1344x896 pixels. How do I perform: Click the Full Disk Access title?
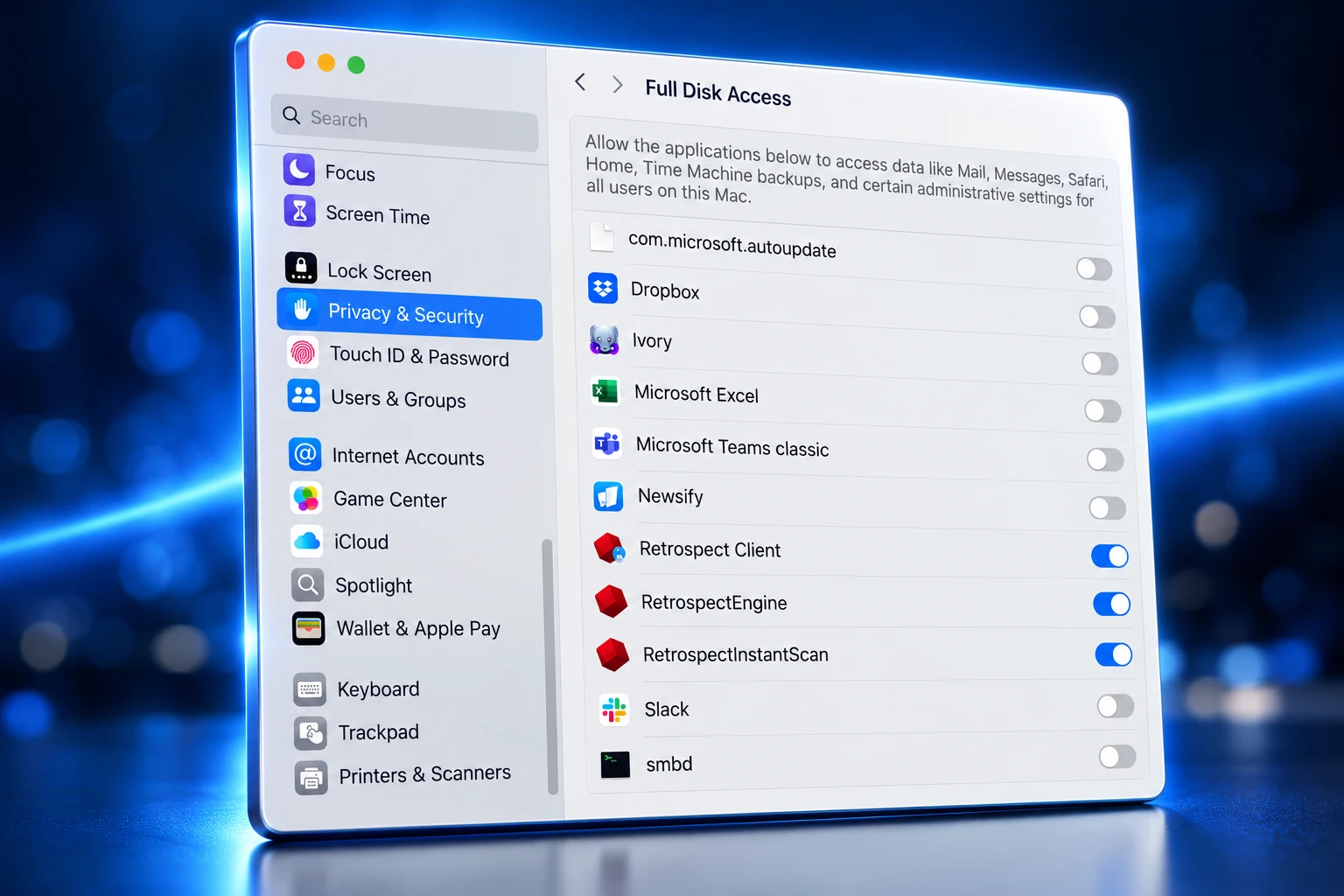[x=718, y=92]
